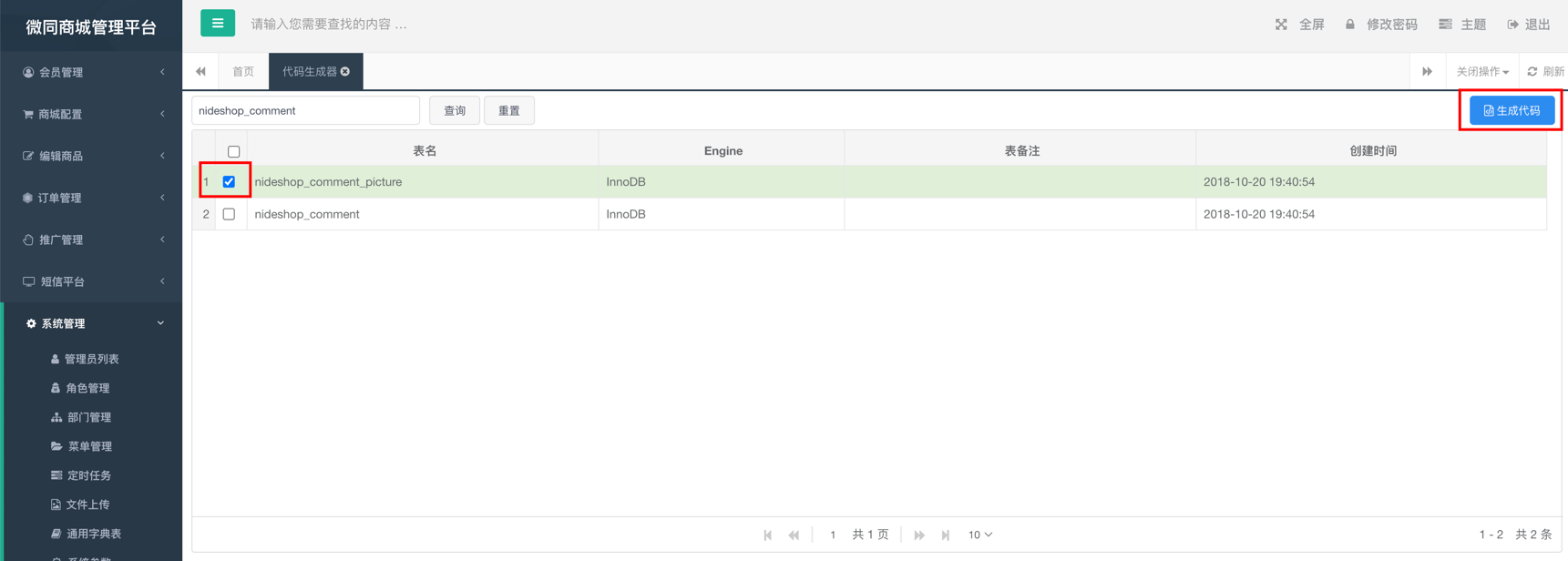Click the 修改密码 link
The image size is (1568, 561).
pos(1391,25)
